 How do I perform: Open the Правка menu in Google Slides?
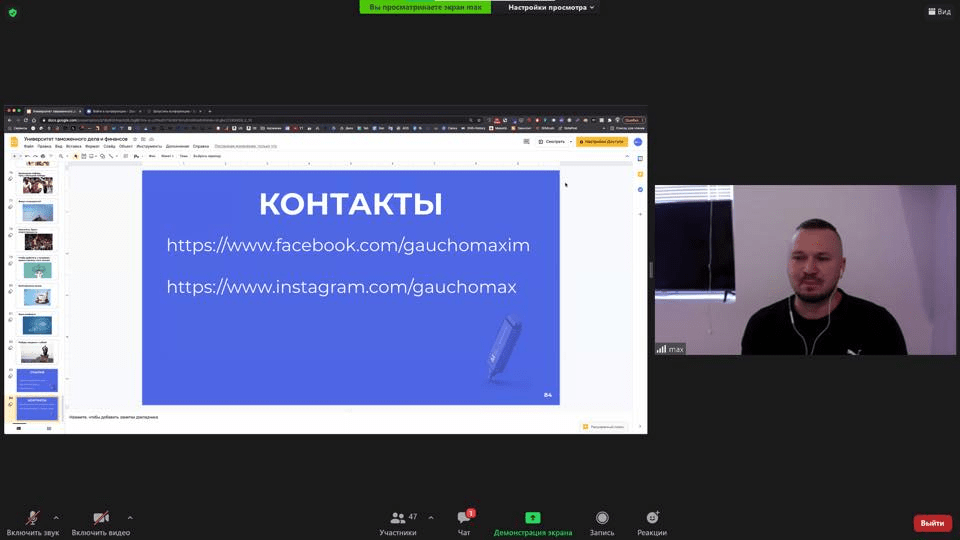[44, 146]
